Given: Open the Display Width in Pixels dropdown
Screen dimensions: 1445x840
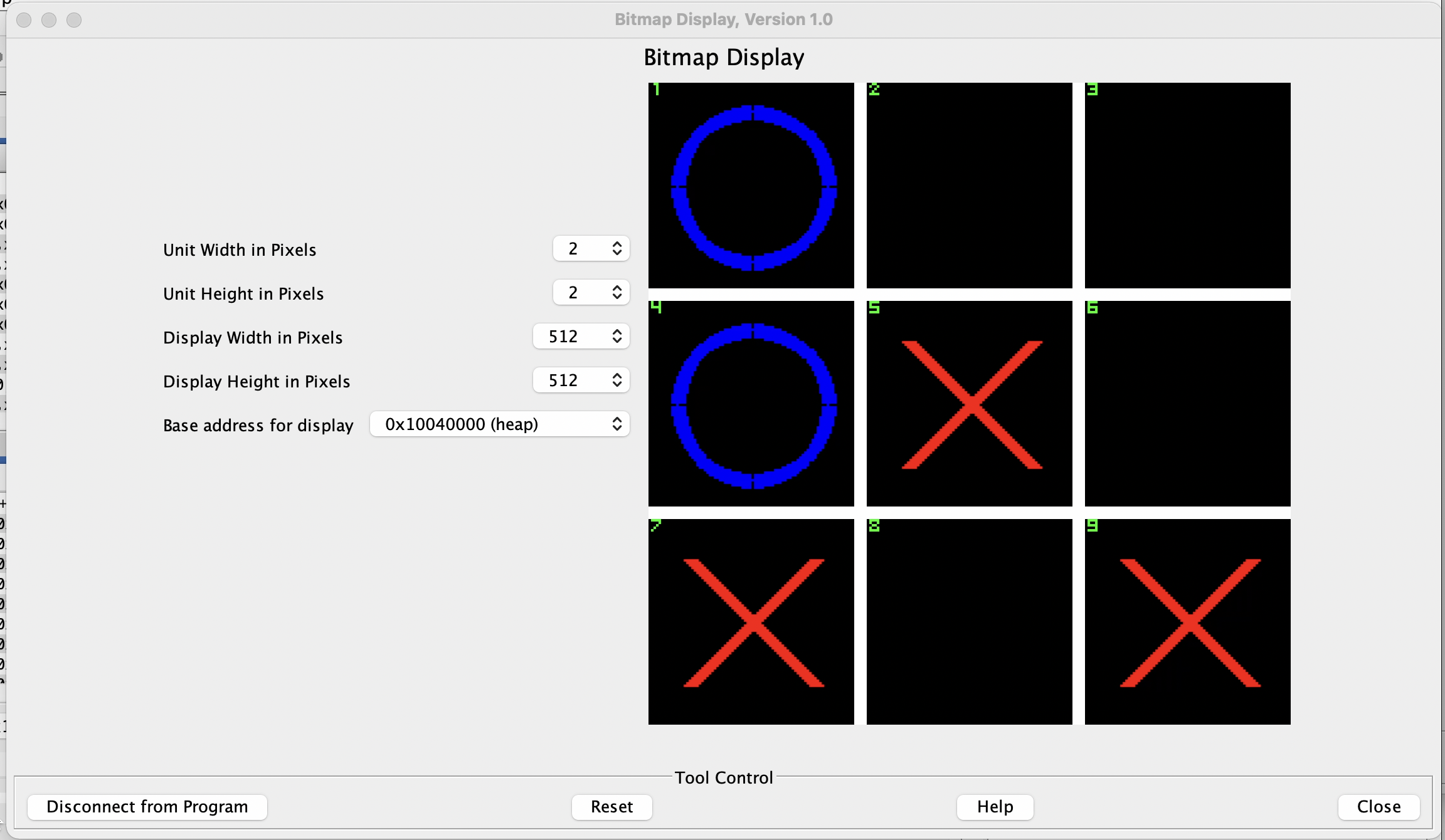Looking at the screenshot, I should [581, 337].
